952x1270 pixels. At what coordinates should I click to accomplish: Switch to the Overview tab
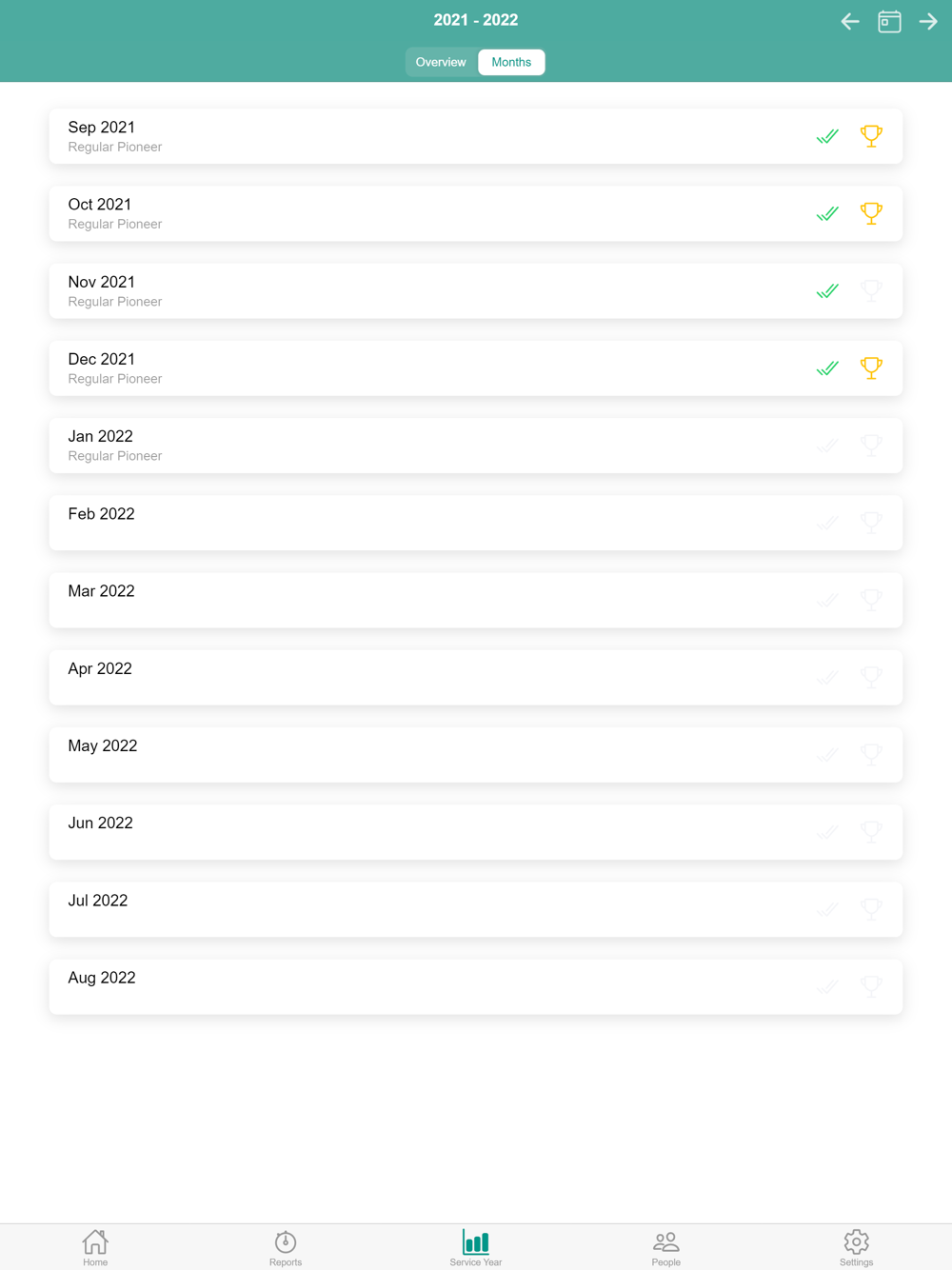[441, 62]
